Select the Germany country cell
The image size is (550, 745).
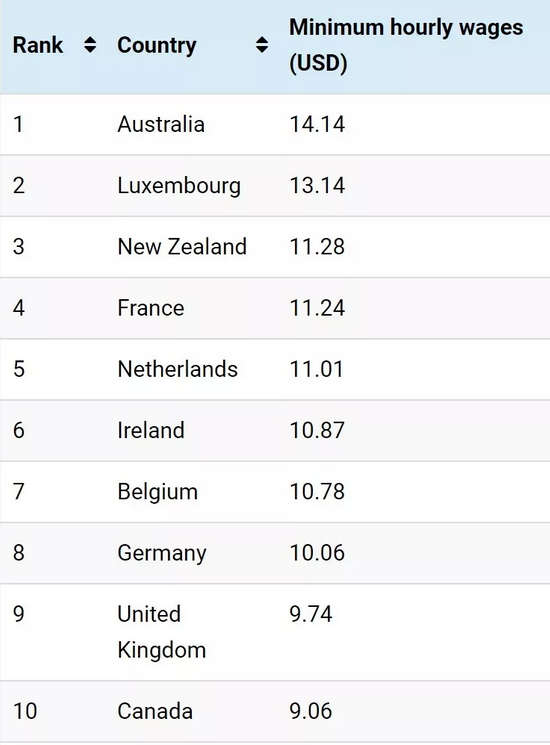pos(162,553)
